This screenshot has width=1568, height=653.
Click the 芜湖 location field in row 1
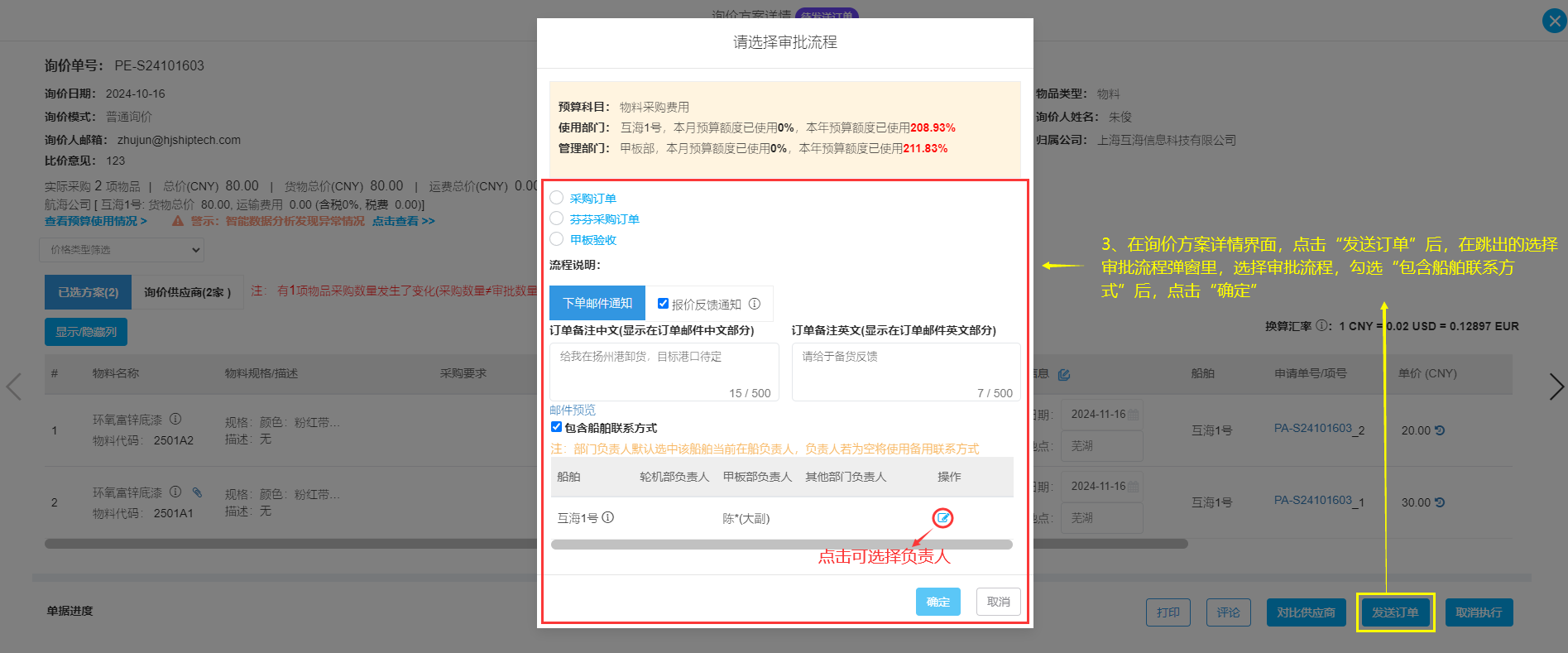(x=1101, y=446)
